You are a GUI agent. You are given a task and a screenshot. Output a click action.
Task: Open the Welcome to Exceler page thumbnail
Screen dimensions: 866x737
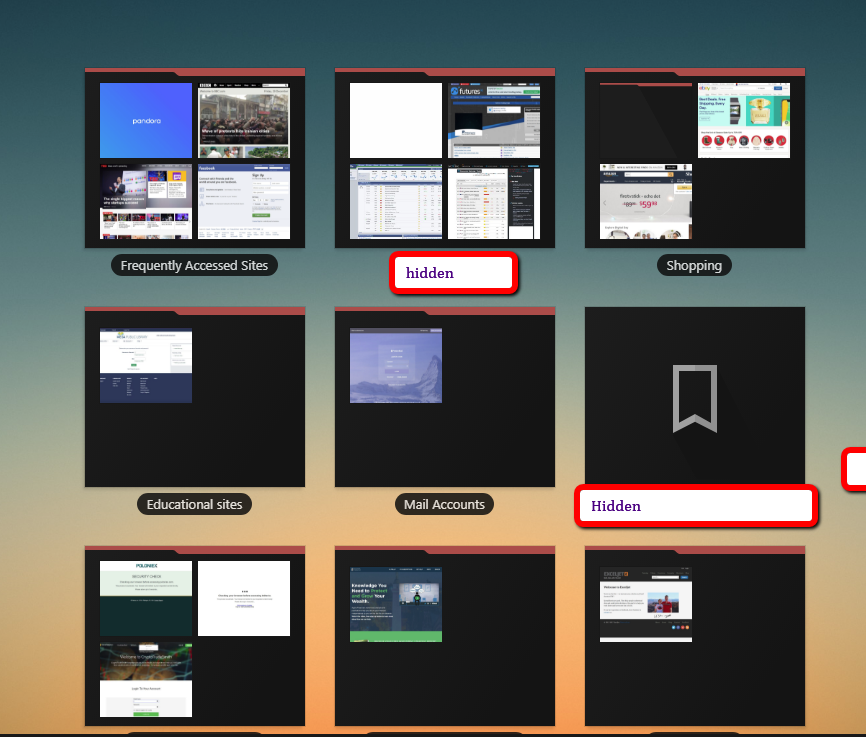[645, 606]
